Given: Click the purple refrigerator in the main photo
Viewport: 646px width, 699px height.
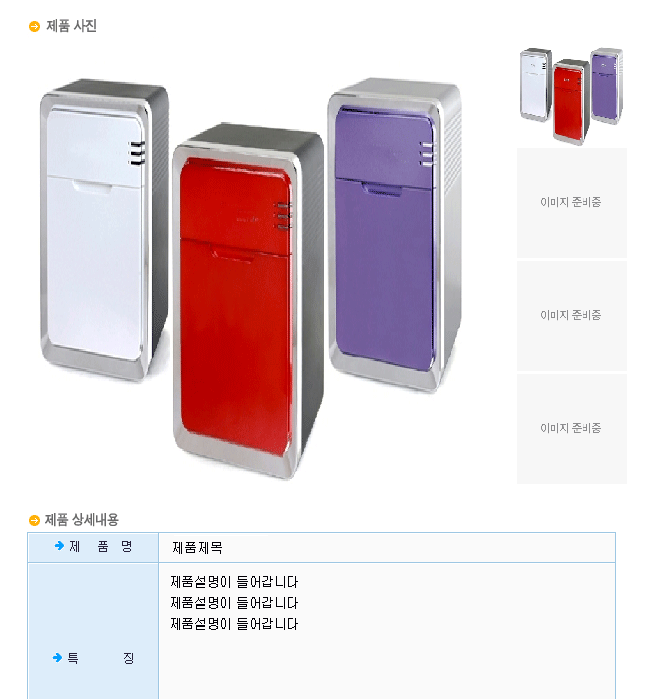Looking at the screenshot, I should pyautogui.click(x=395, y=235).
